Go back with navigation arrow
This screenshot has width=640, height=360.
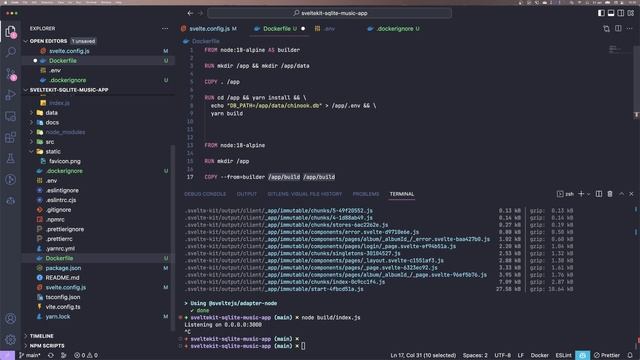pos(190,13)
